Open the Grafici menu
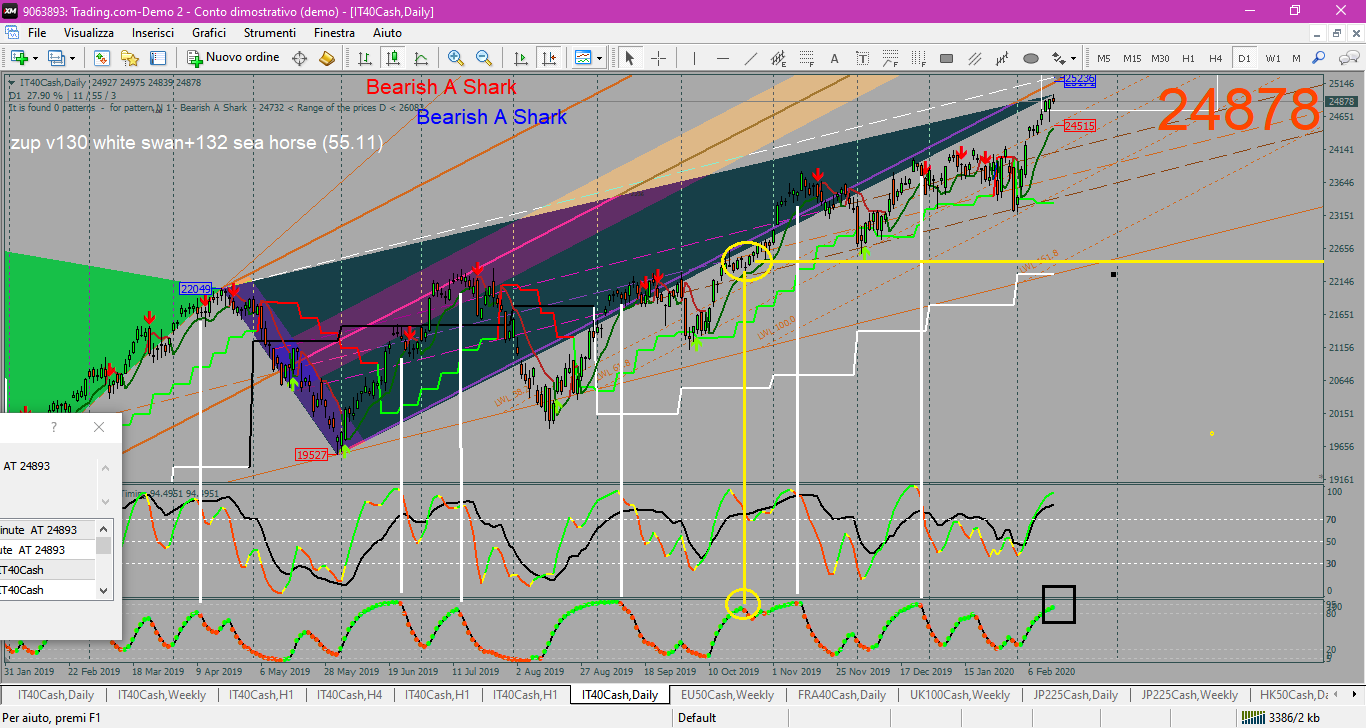Viewport: 1366px width, 728px height. point(209,33)
